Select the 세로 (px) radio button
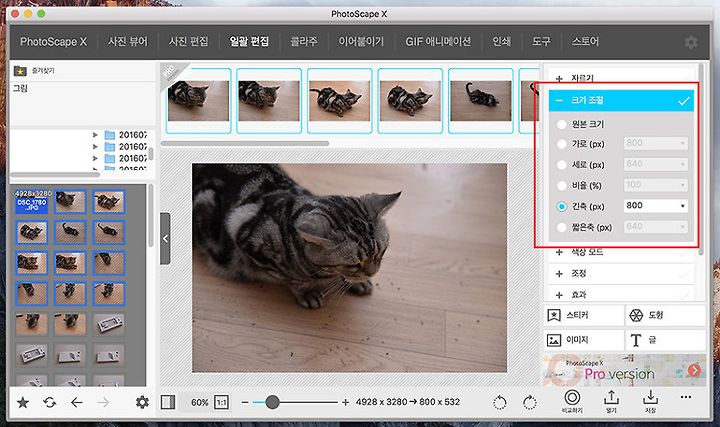This screenshot has width=720, height=427. click(562, 165)
